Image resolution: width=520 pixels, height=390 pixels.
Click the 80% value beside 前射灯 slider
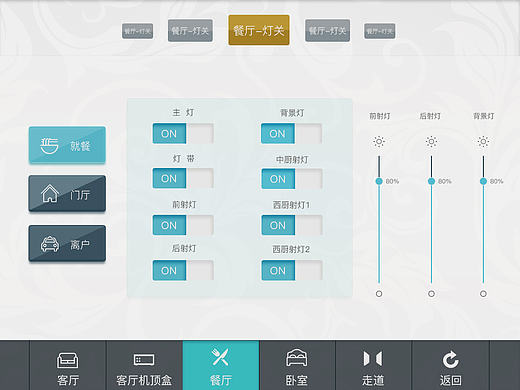pyautogui.click(x=392, y=181)
